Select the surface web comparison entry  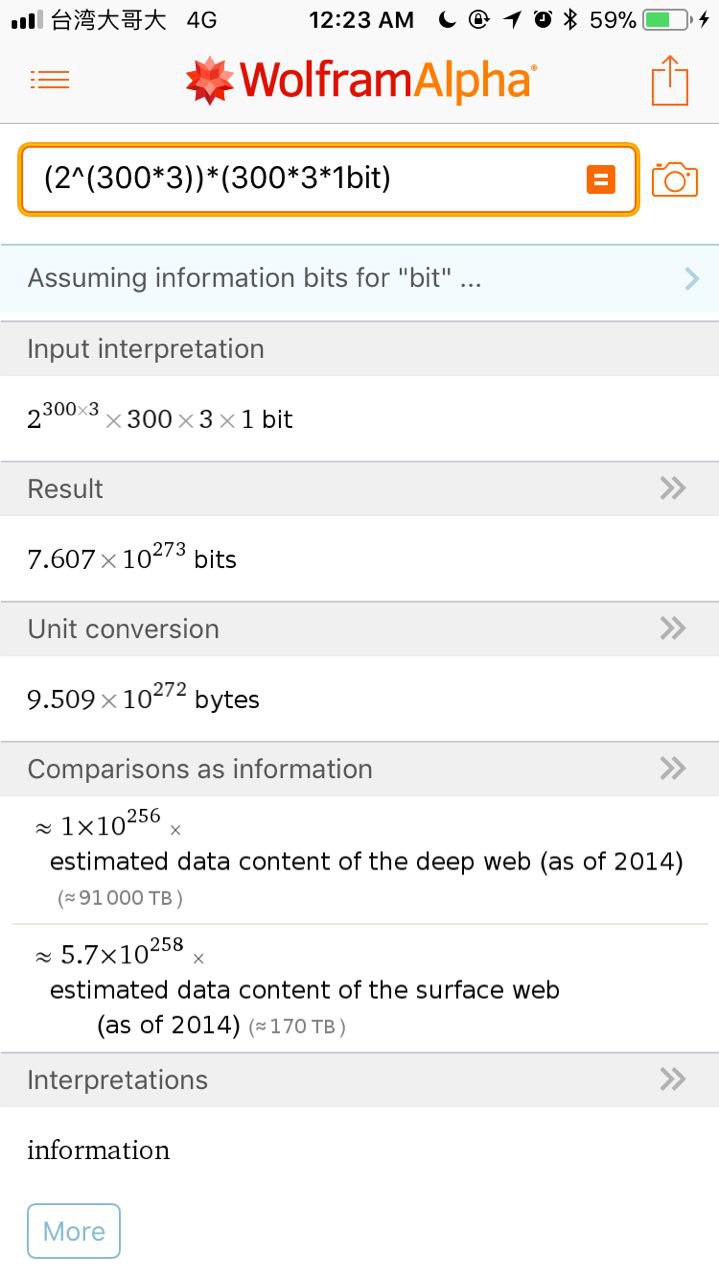point(359,988)
